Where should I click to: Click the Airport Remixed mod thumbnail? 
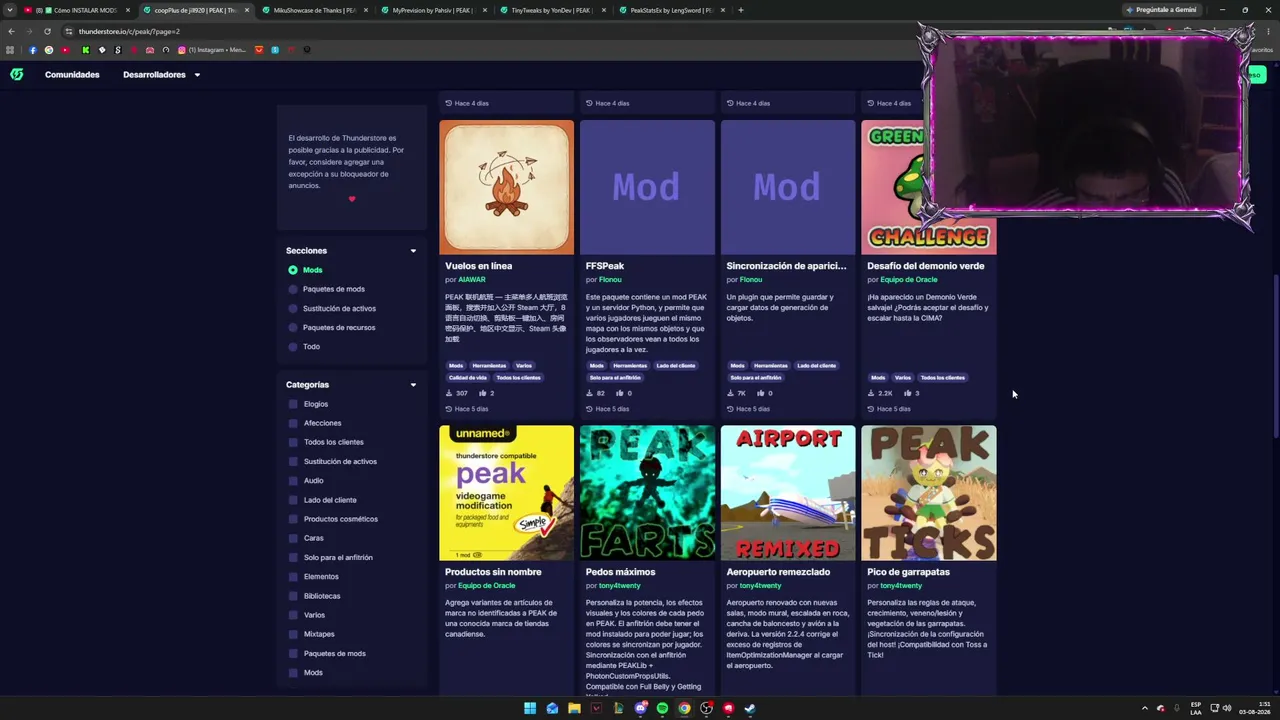(788, 493)
